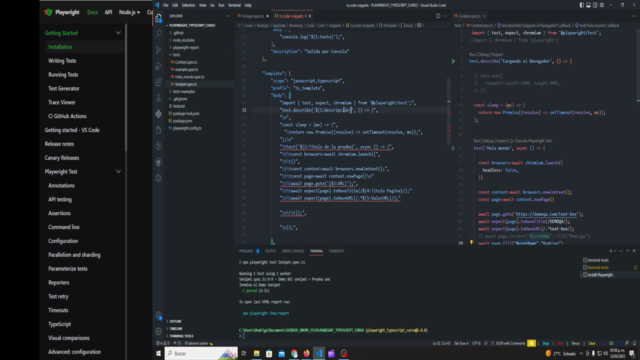Open the Extensions view icon
The height and width of the screenshot is (360, 640).
point(158,82)
